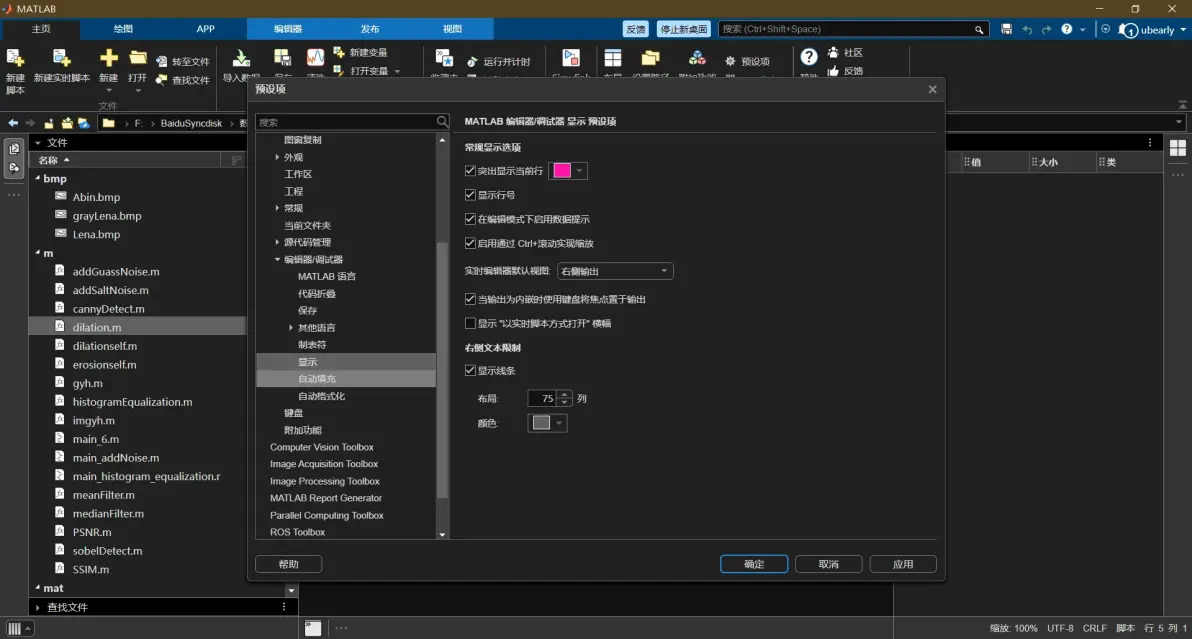Viewport: 1192px width, 639px height.
Task: Collapse the bmp folder in the file panel
Action: click(x=37, y=179)
